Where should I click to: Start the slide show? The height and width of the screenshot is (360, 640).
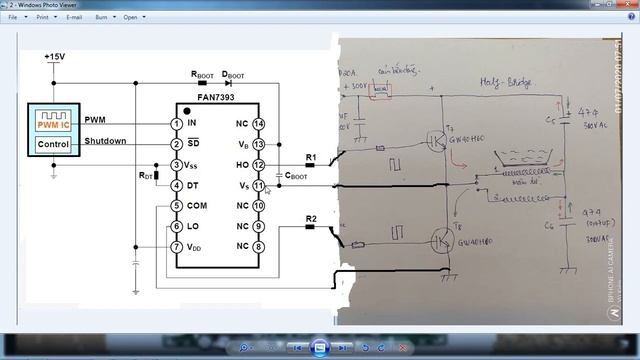tap(320, 348)
